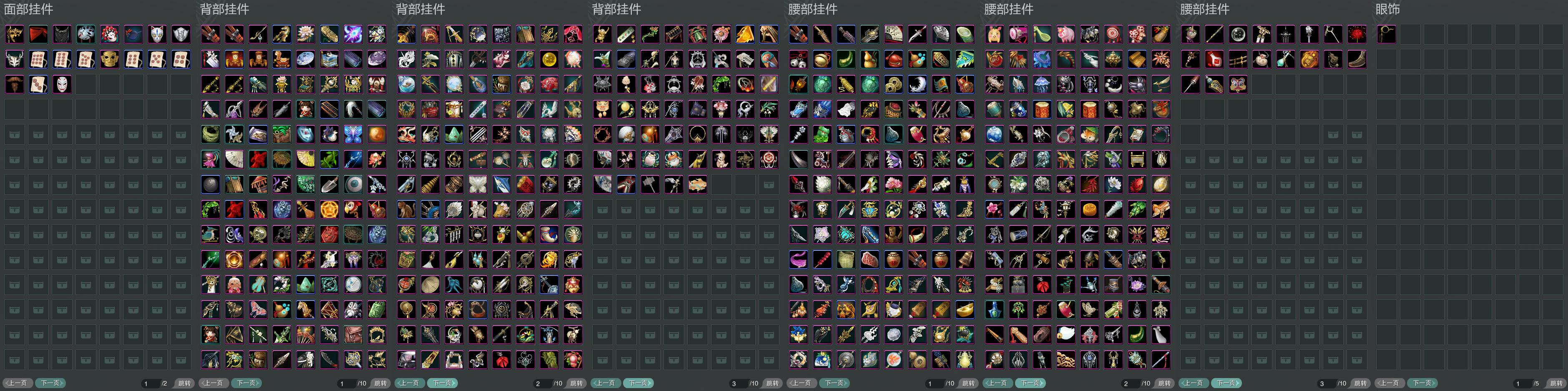Equip the brown mustache and beard item

coord(15,84)
